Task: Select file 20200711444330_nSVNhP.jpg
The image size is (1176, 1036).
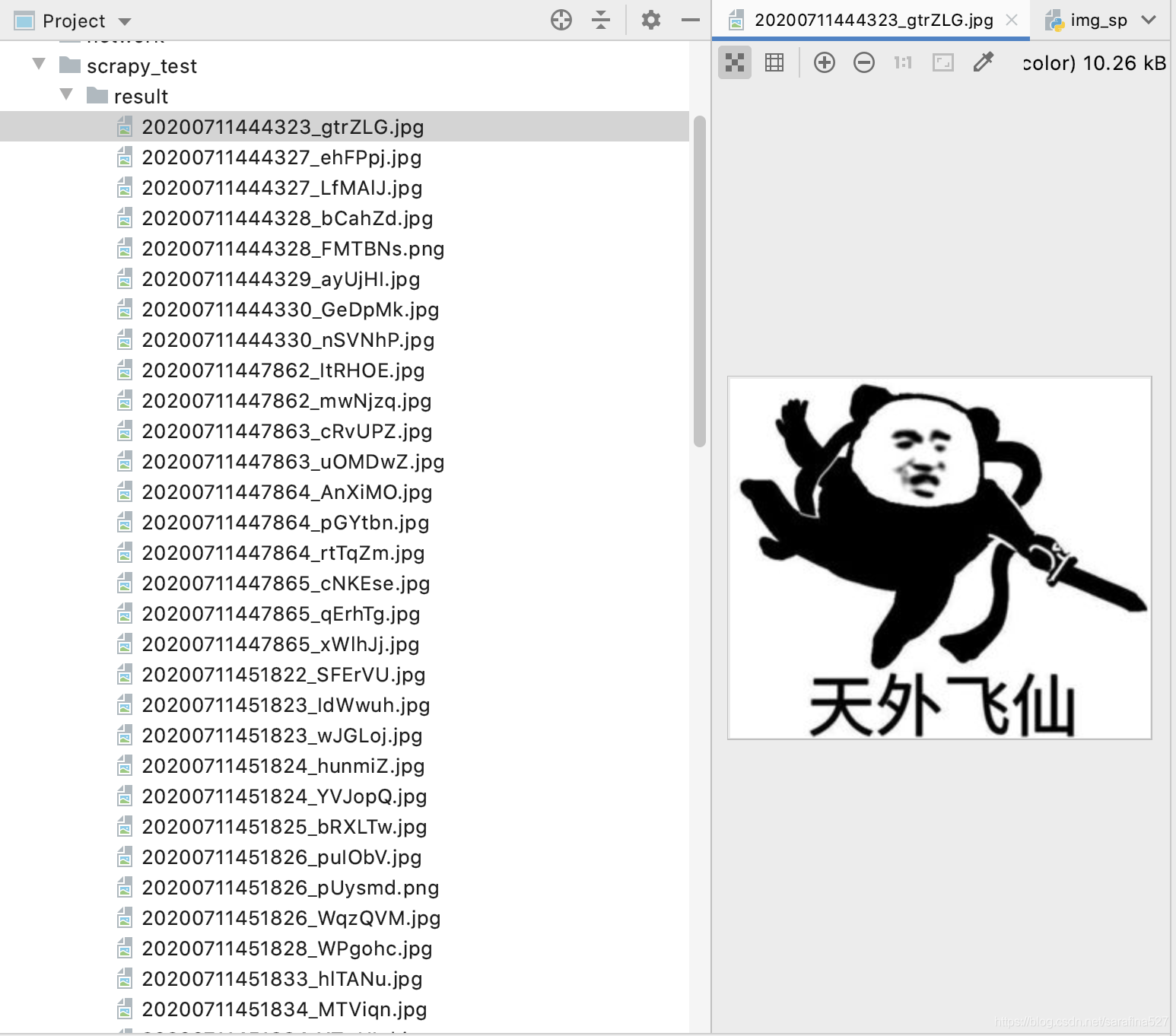Action: (288, 339)
